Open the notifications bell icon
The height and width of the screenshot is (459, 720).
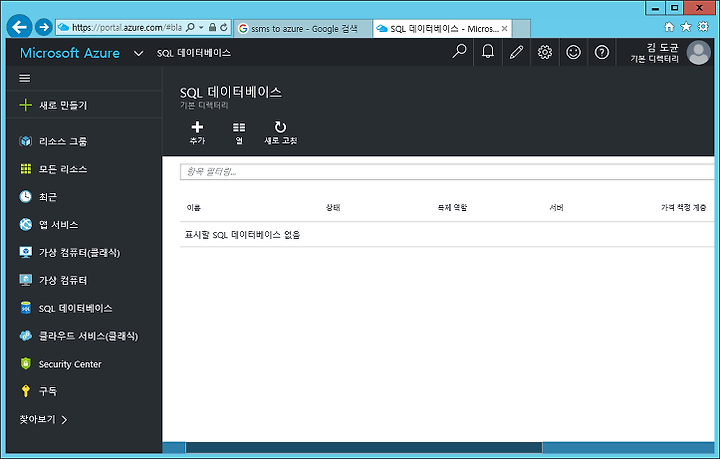pyautogui.click(x=488, y=51)
